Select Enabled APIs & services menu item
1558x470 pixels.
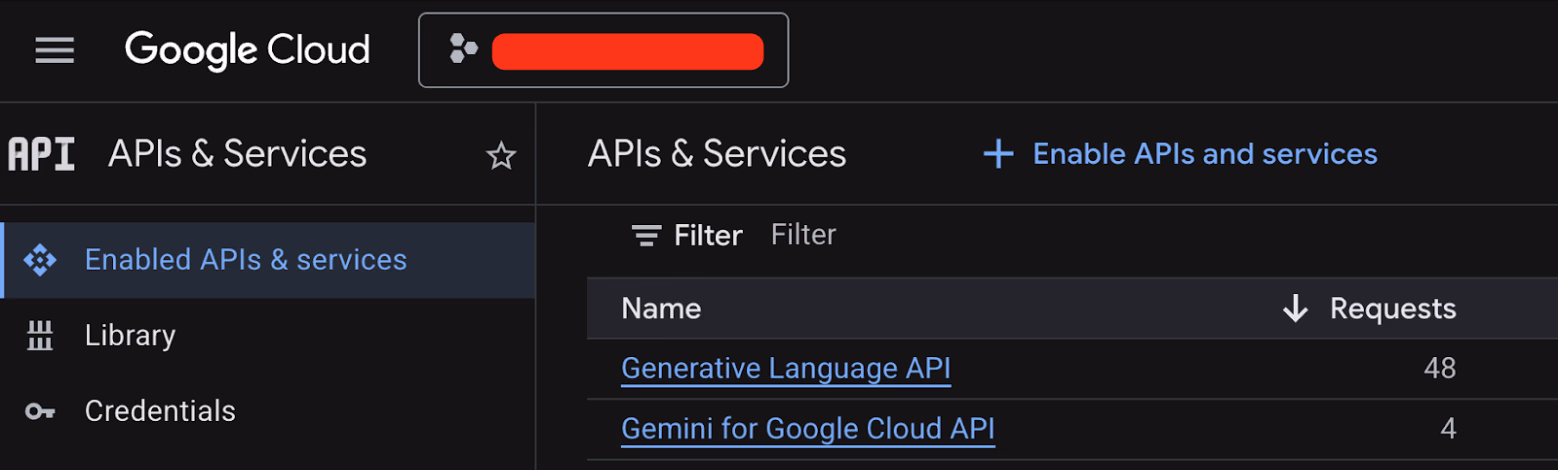(x=246, y=260)
